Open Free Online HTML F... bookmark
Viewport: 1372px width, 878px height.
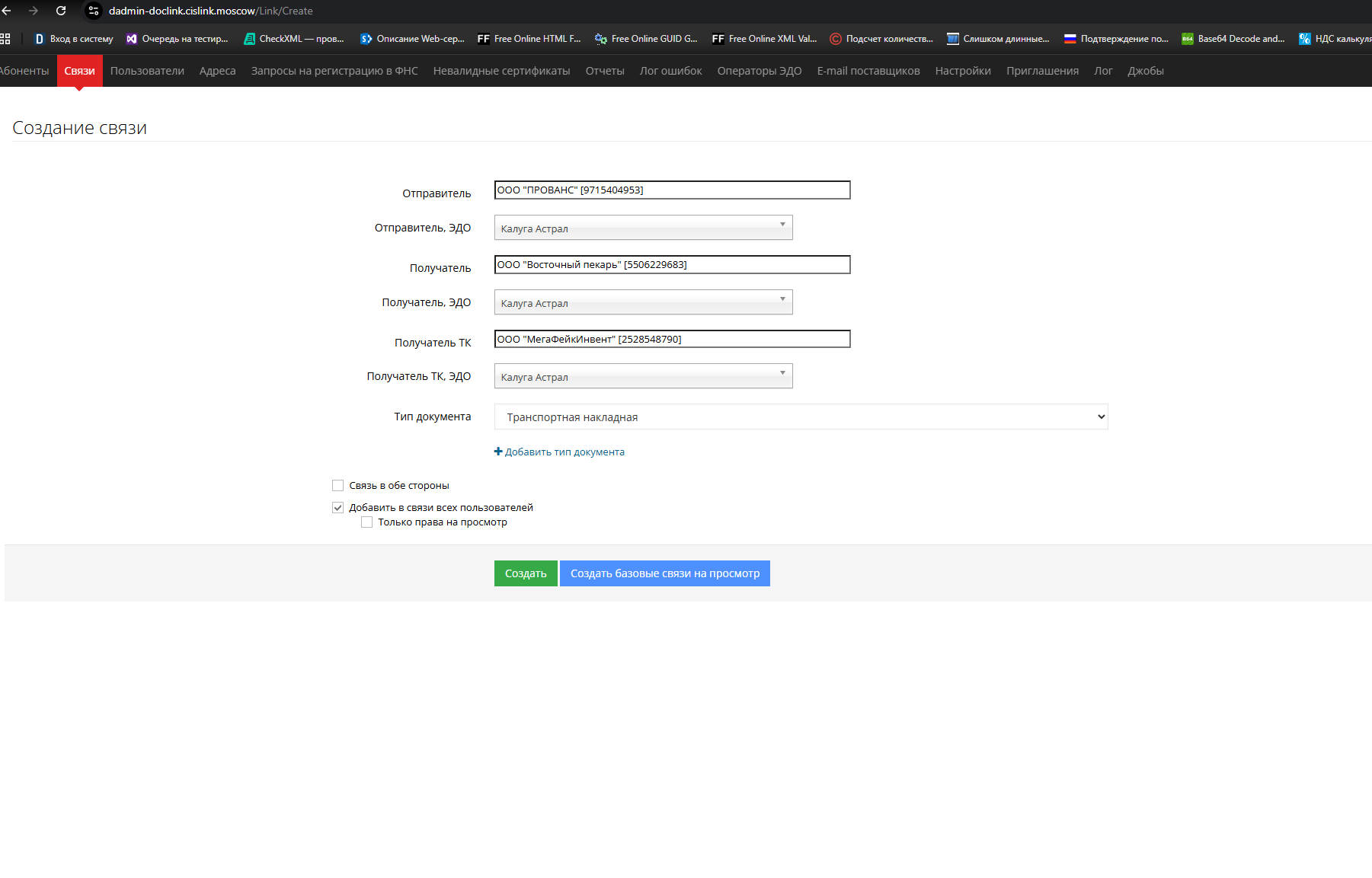click(529, 39)
